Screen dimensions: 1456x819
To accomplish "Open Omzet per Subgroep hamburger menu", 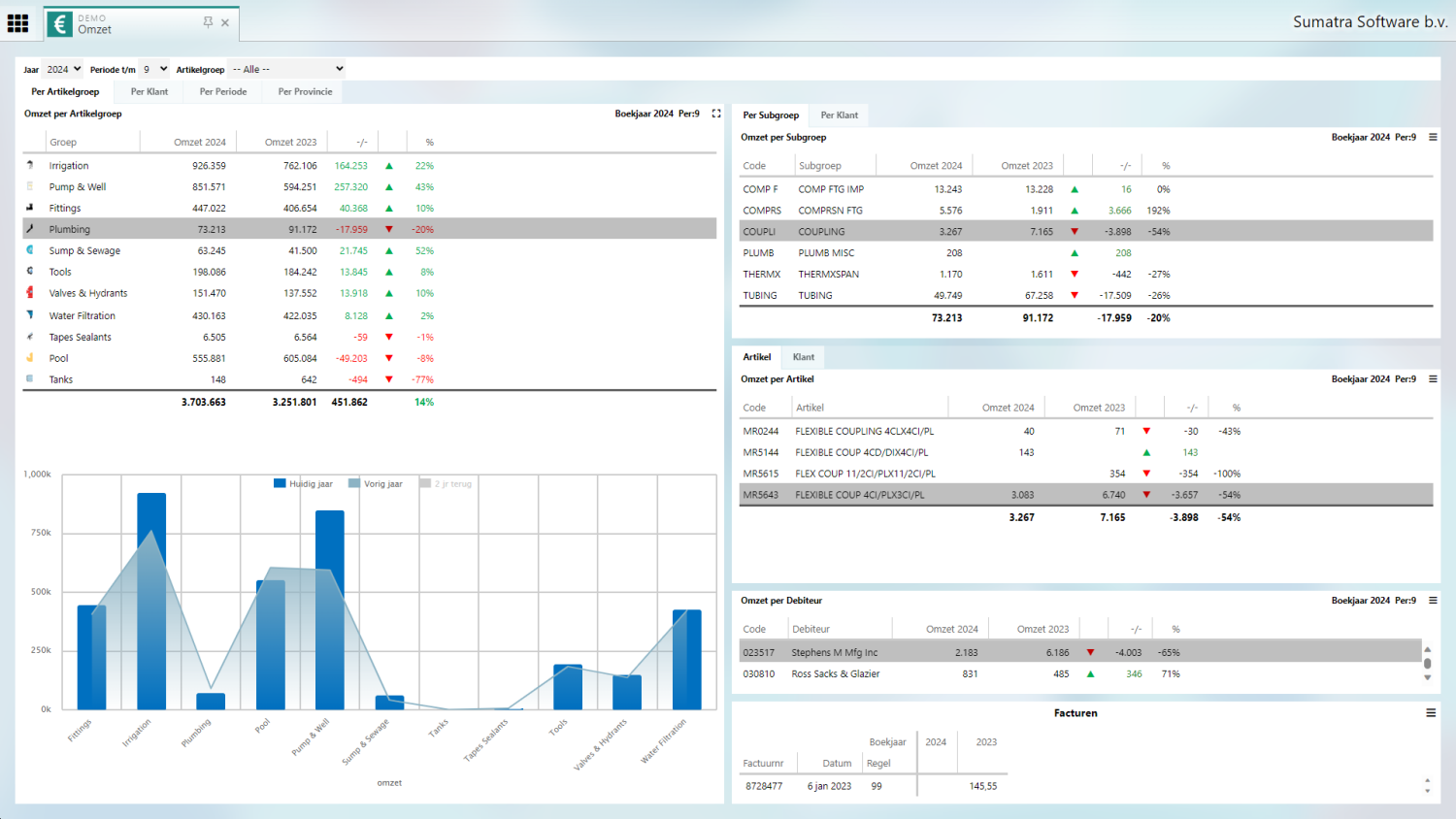I will (1433, 137).
